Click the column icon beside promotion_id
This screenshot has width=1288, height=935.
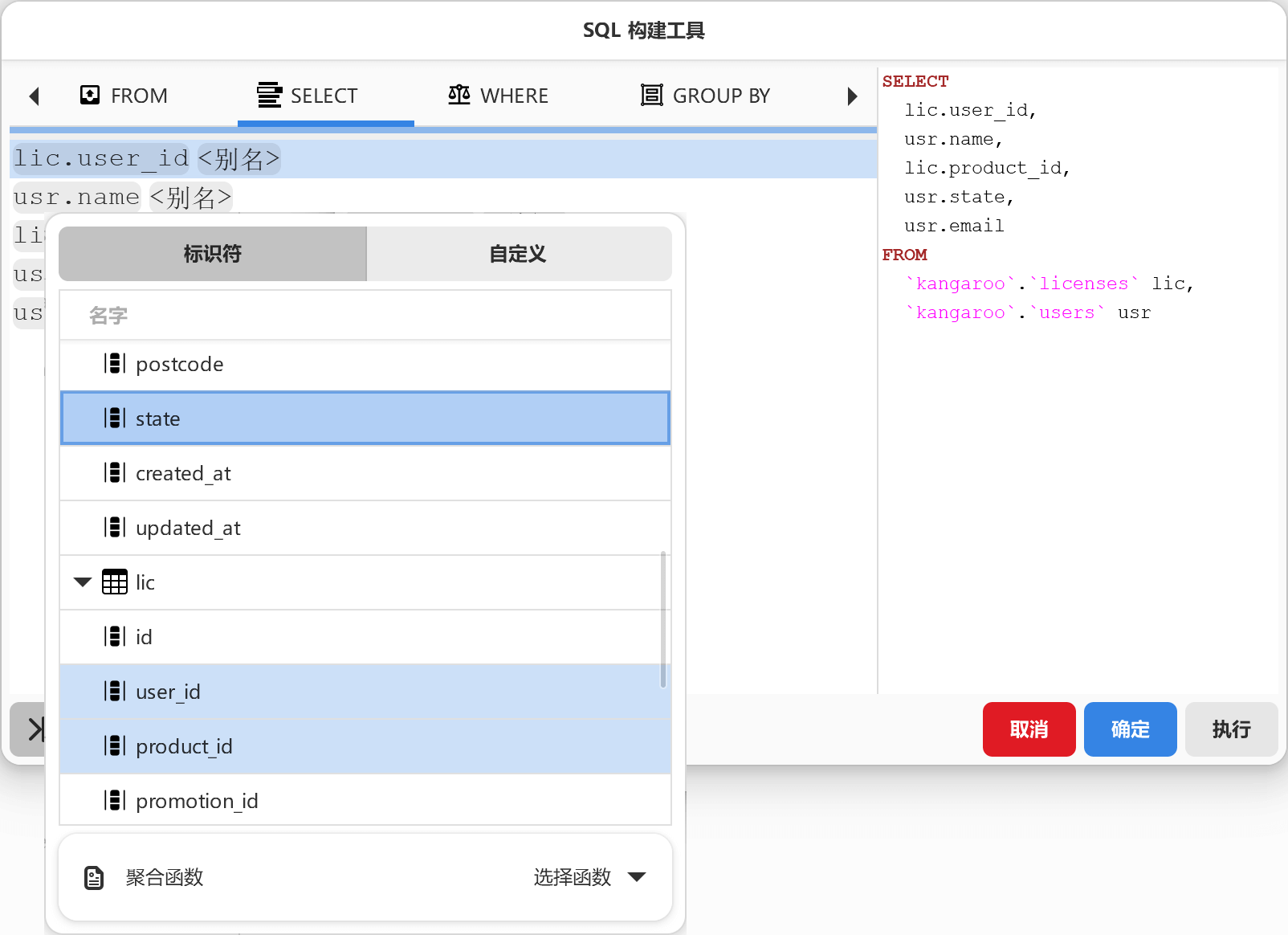click(116, 800)
